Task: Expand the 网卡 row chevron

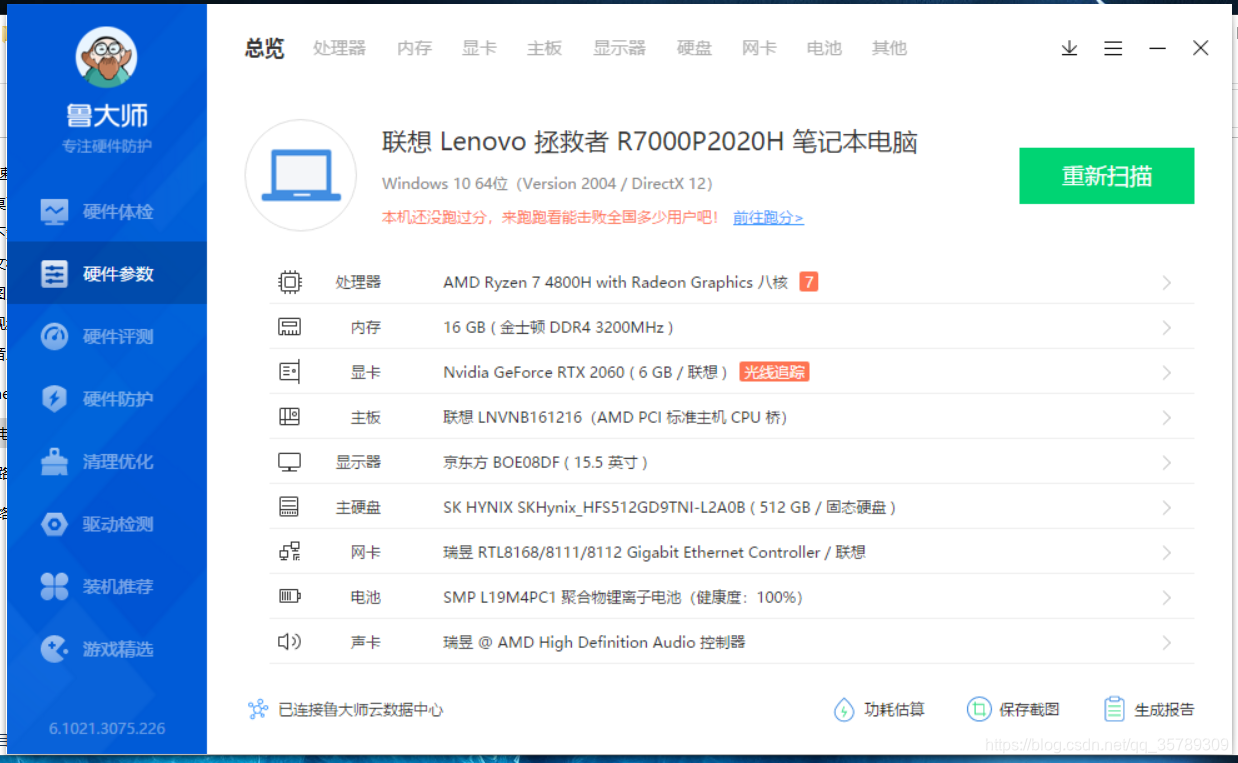Action: 1167,553
